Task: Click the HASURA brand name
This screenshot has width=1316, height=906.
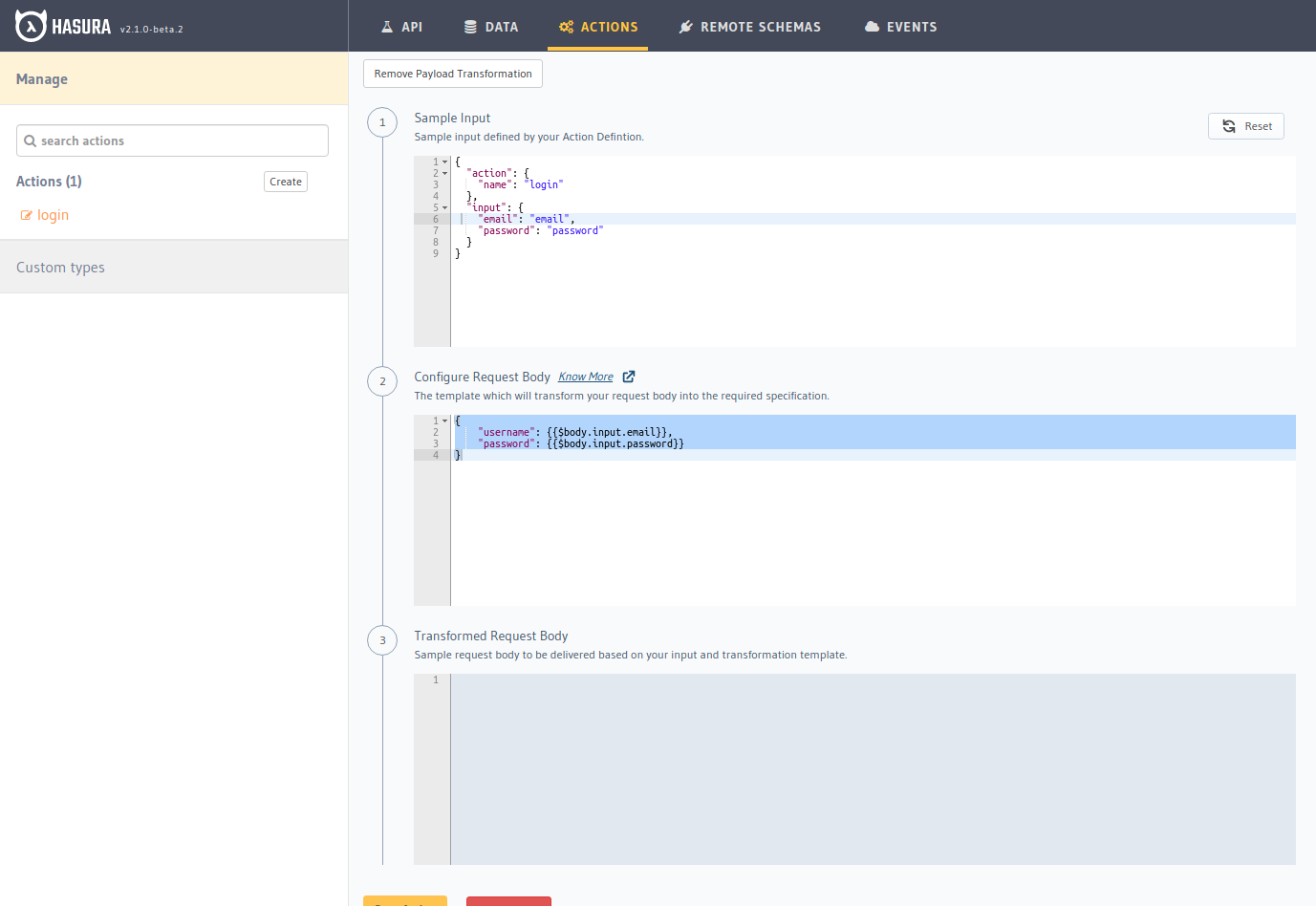Action: point(81,27)
